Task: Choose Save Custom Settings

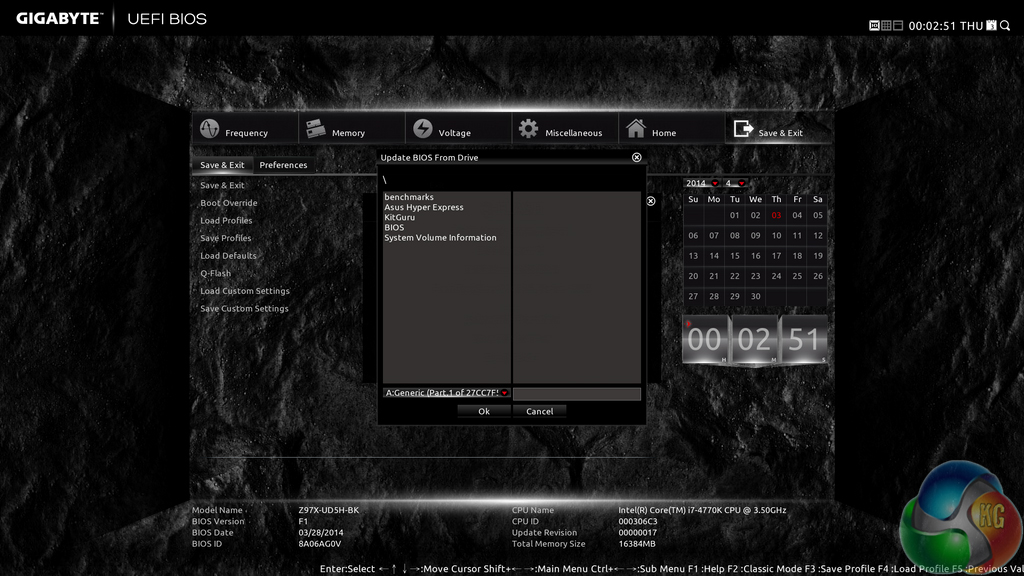Action: click(x=244, y=309)
